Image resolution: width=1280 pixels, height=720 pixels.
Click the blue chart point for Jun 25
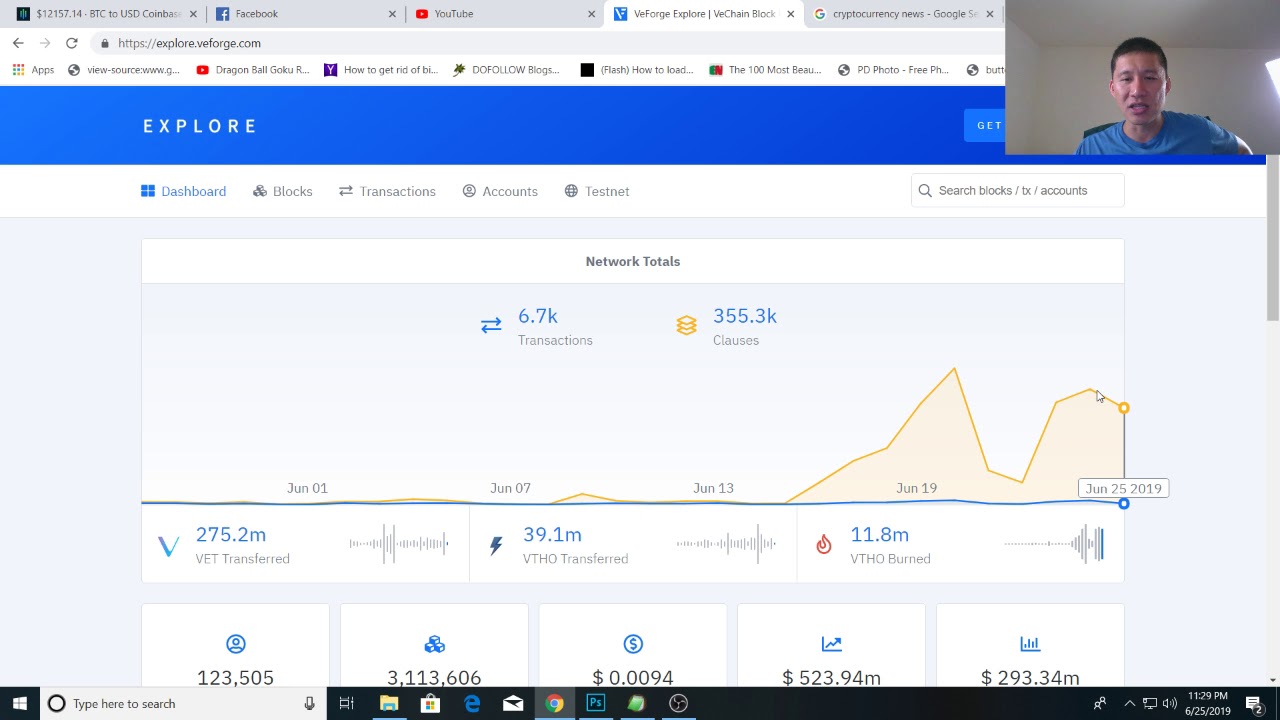(1124, 503)
